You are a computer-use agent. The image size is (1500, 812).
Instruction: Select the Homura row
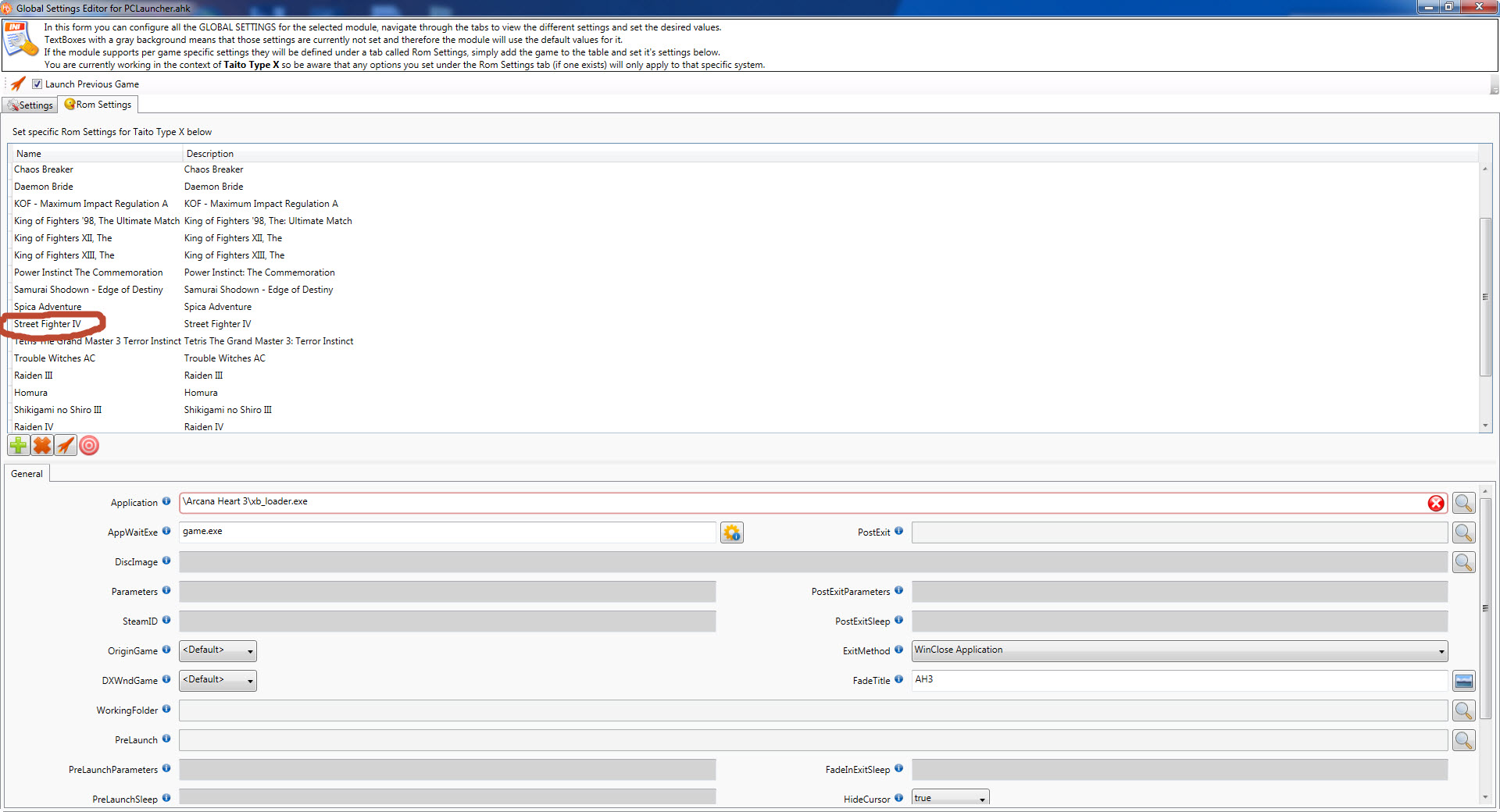744,393
